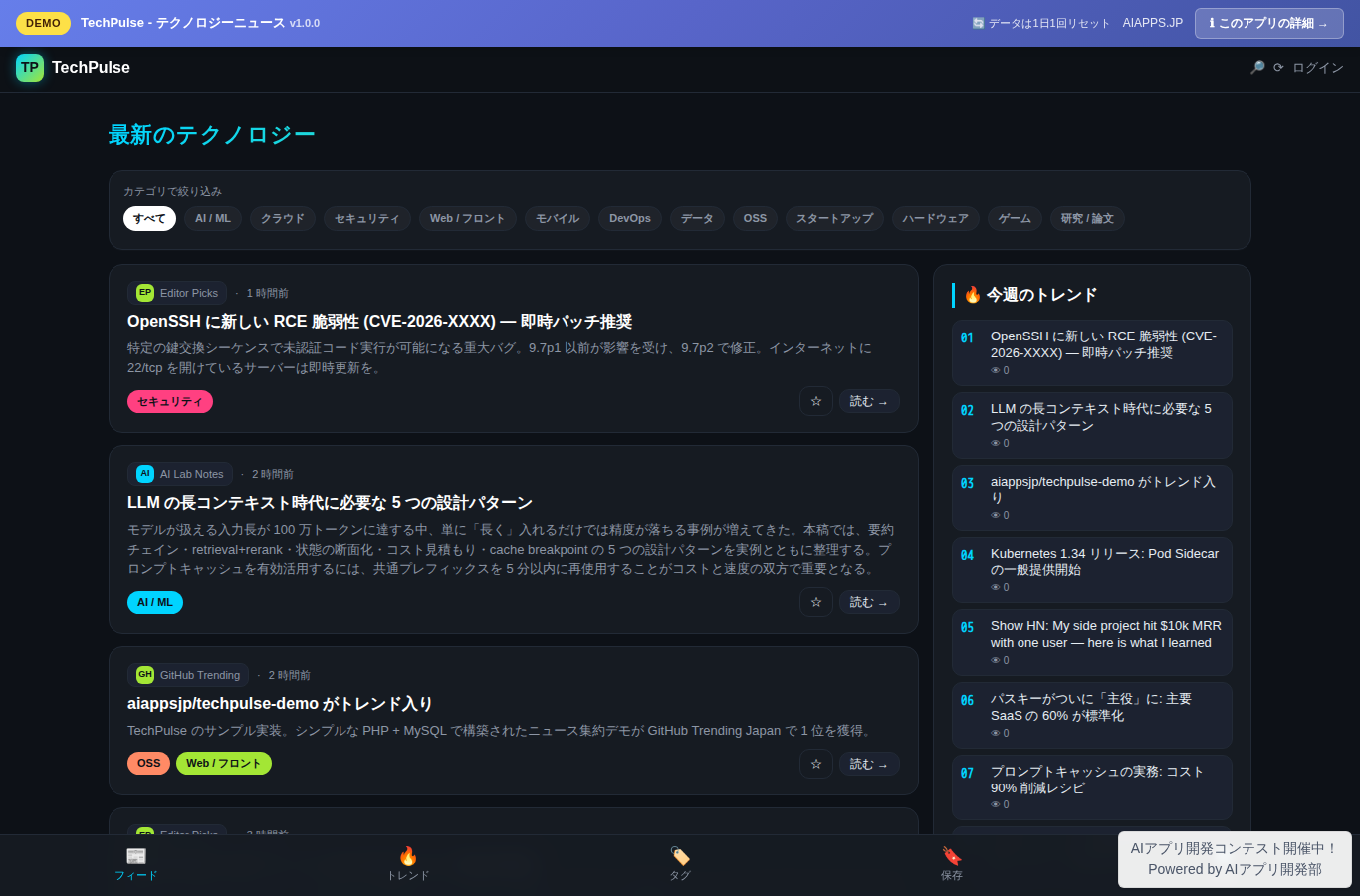
Task: Click the DEMO badge in top banner
Action: pos(43,23)
